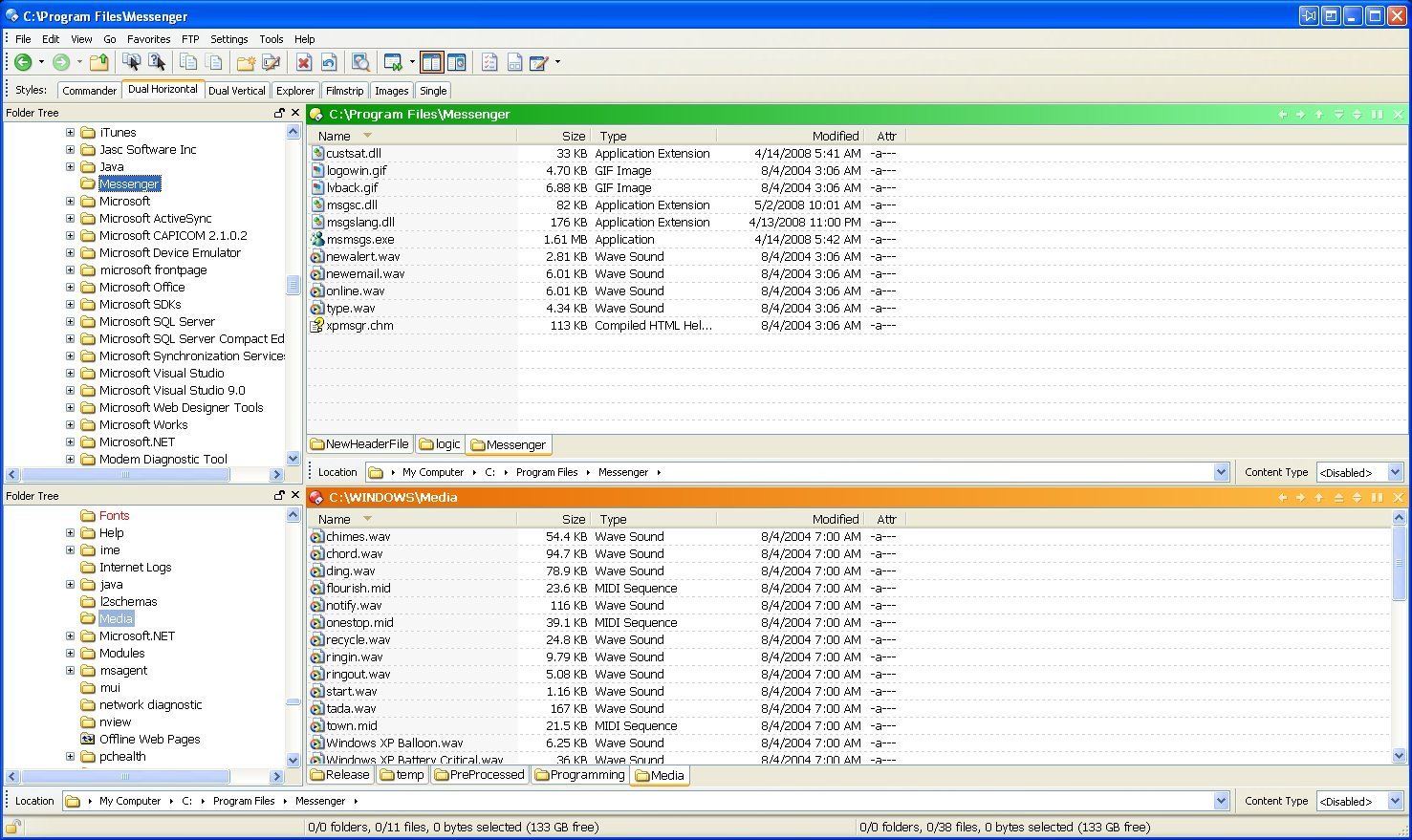The height and width of the screenshot is (840, 1412).
Task: Expand the Microsoft Office tree node
Action: coord(70,288)
